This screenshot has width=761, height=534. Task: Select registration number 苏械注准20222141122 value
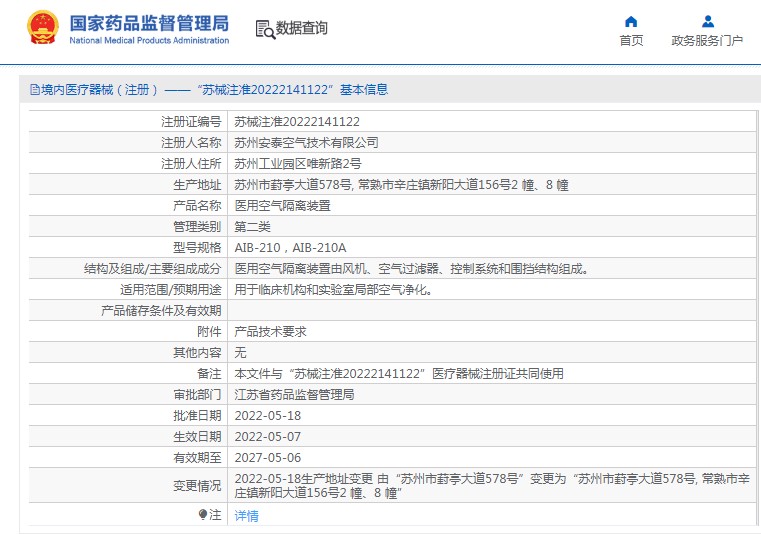[297, 121]
